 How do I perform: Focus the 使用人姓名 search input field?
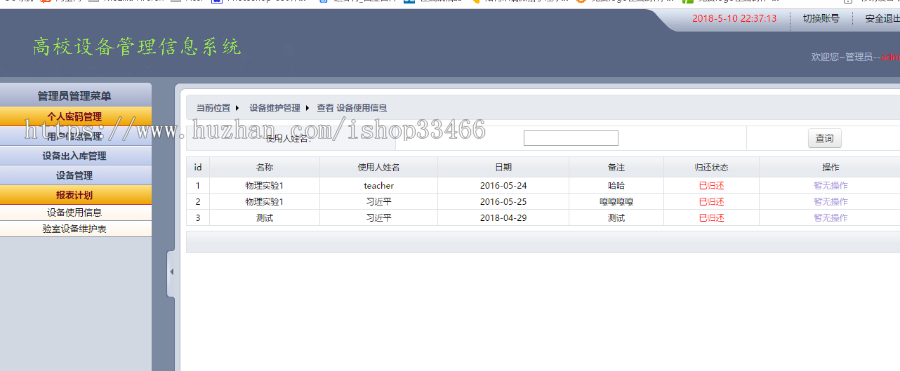point(571,138)
